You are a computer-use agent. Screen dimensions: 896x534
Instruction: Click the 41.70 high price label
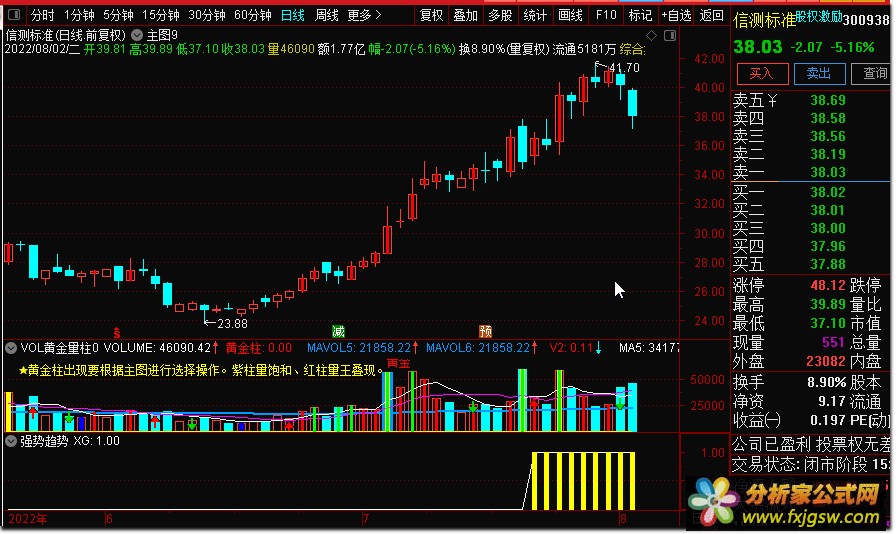(624, 67)
